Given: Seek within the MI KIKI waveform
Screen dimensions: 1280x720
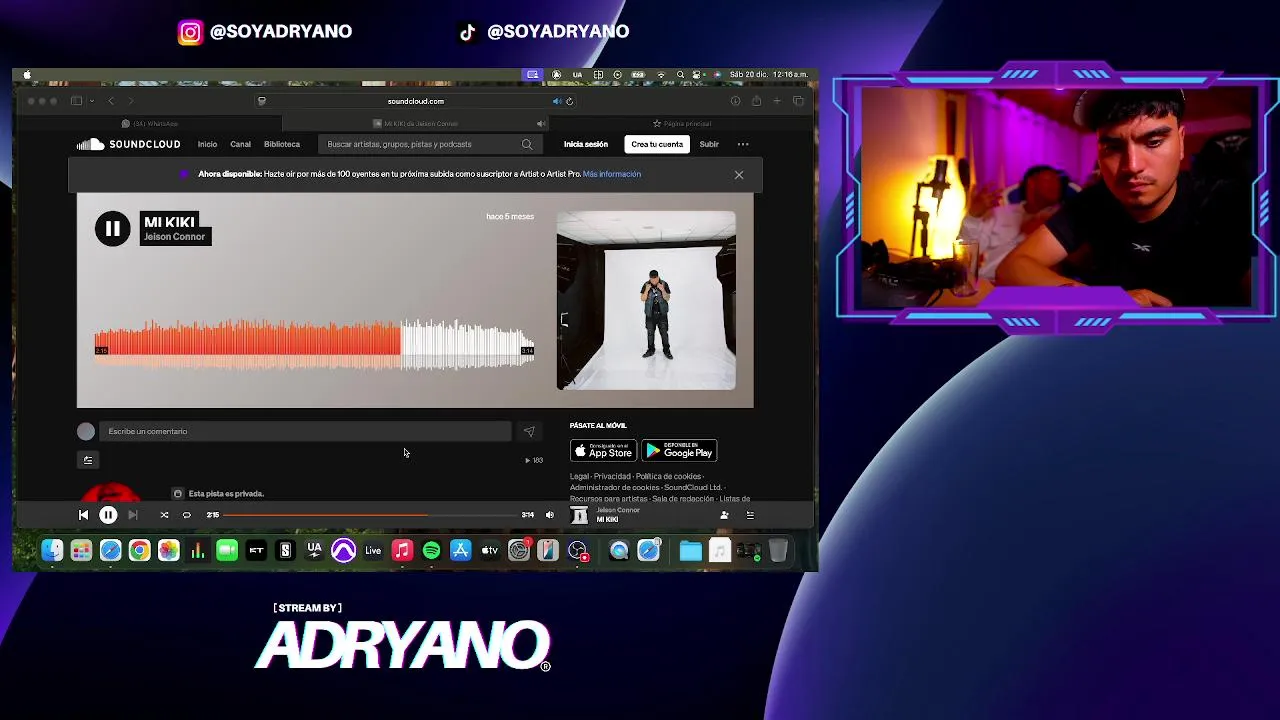Looking at the screenshot, I should pos(314,343).
